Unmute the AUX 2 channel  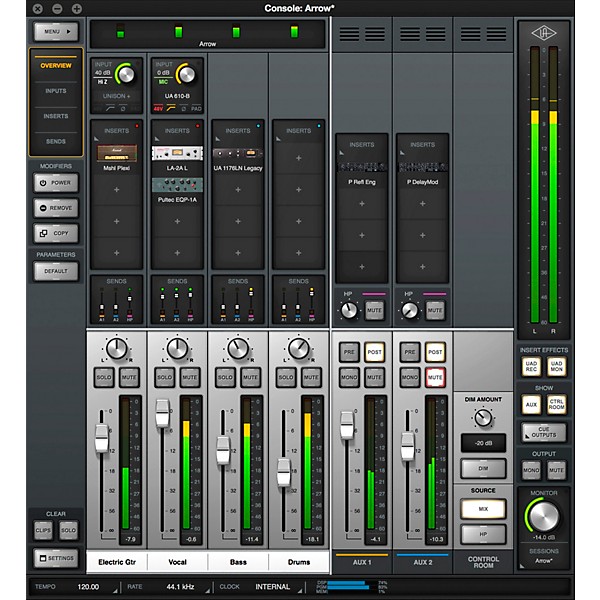435,377
